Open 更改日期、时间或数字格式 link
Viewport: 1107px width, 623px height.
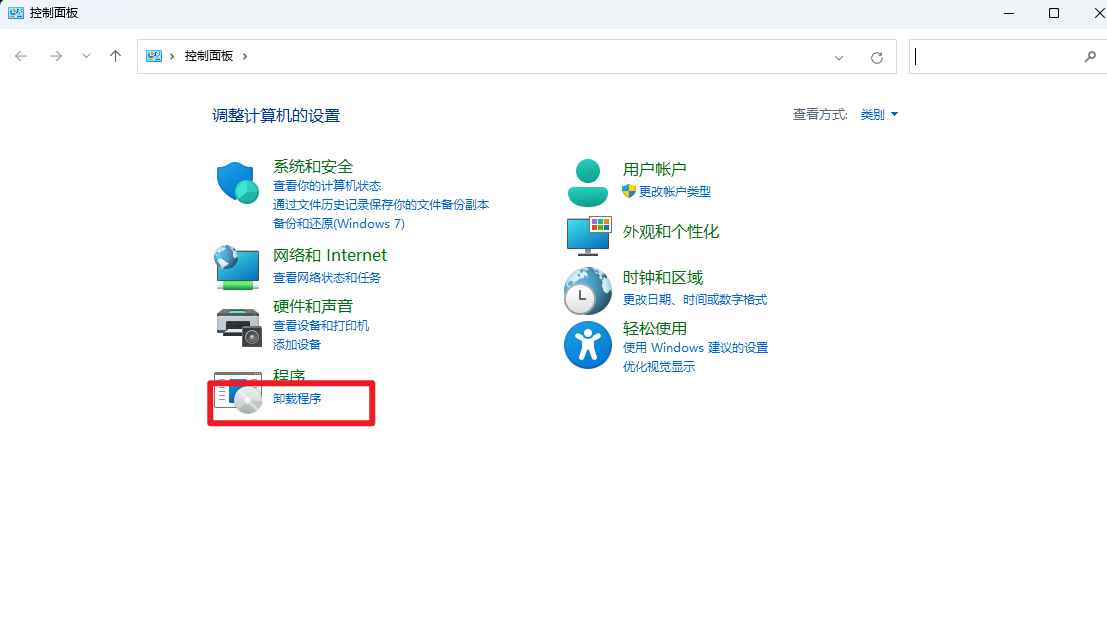click(695, 299)
